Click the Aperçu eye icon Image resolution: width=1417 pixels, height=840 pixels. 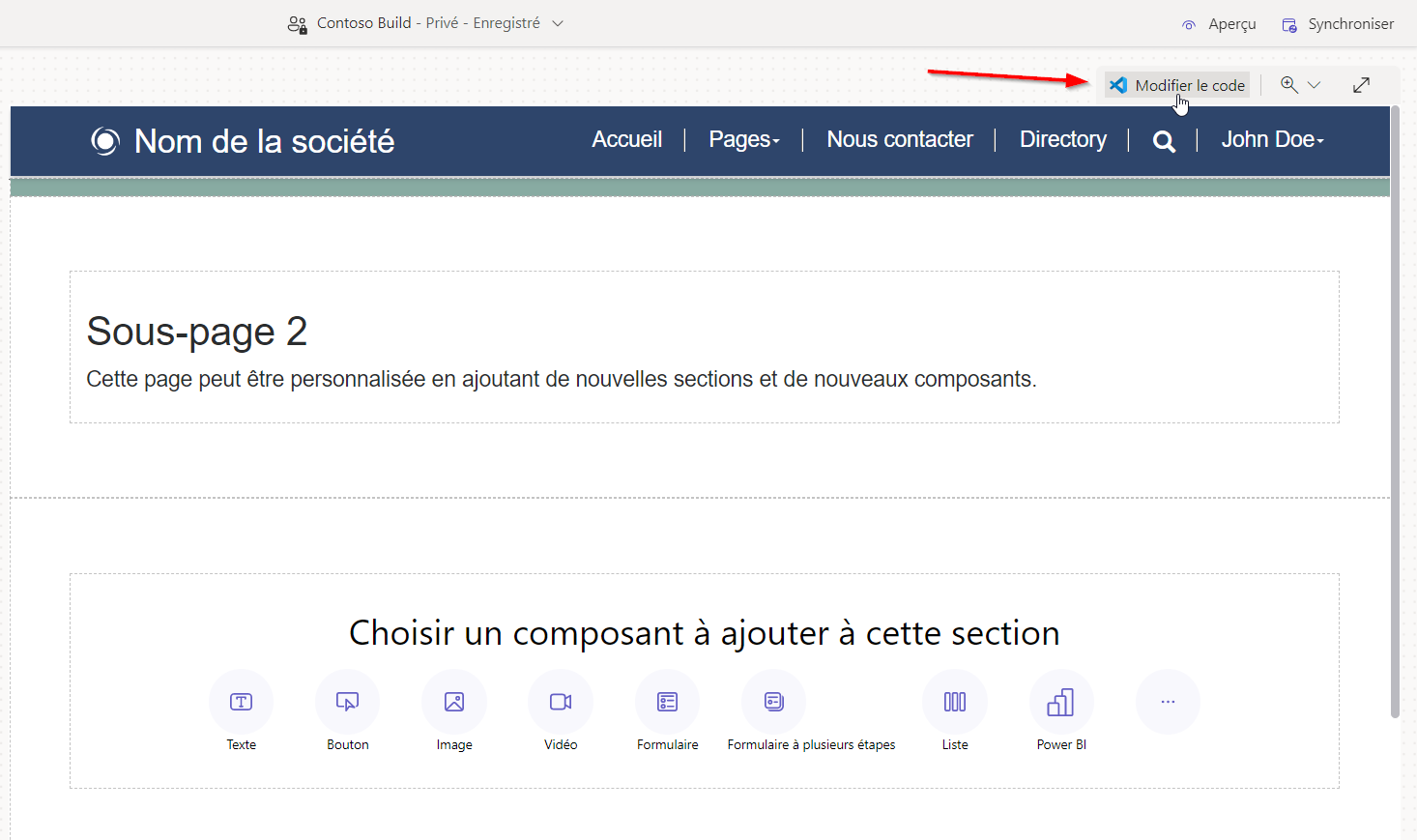coord(1189,25)
